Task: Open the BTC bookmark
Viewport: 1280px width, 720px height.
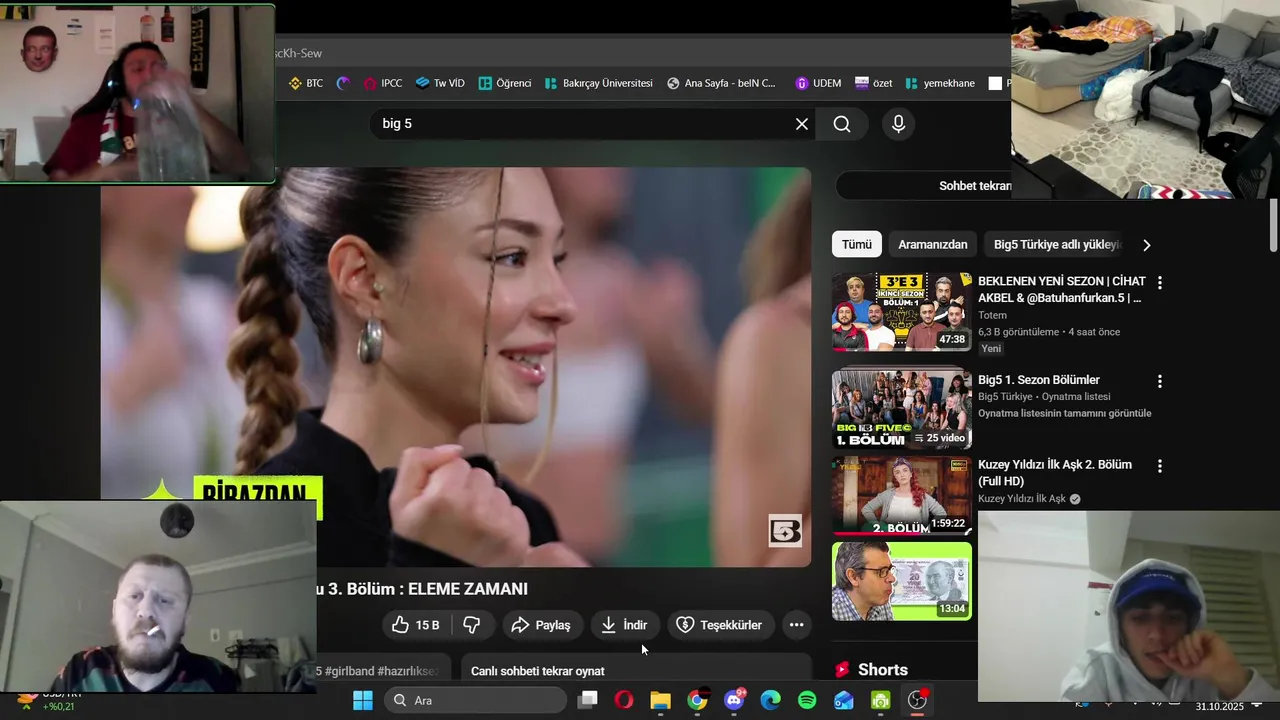Action: [x=306, y=83]
